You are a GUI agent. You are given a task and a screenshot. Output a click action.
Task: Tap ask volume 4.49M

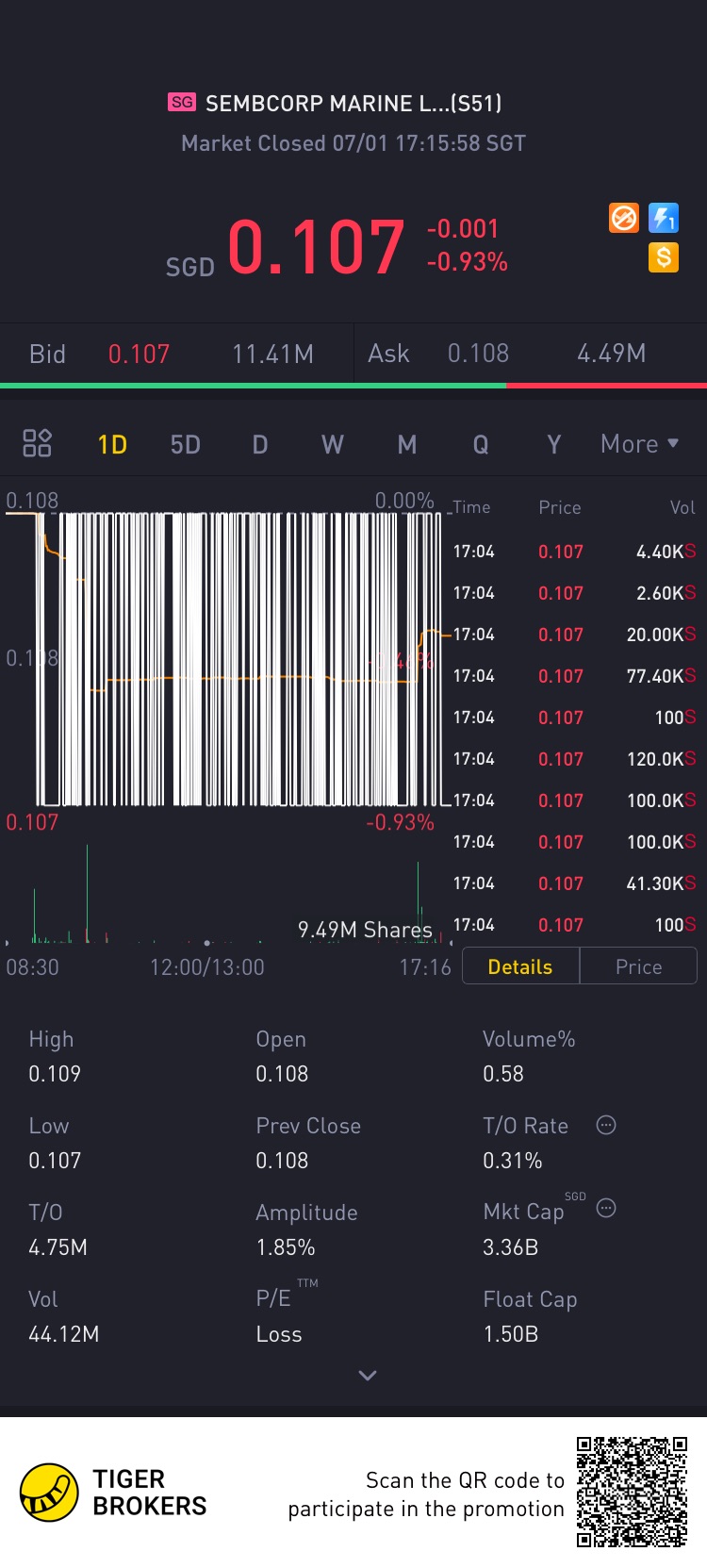[612, 354]
